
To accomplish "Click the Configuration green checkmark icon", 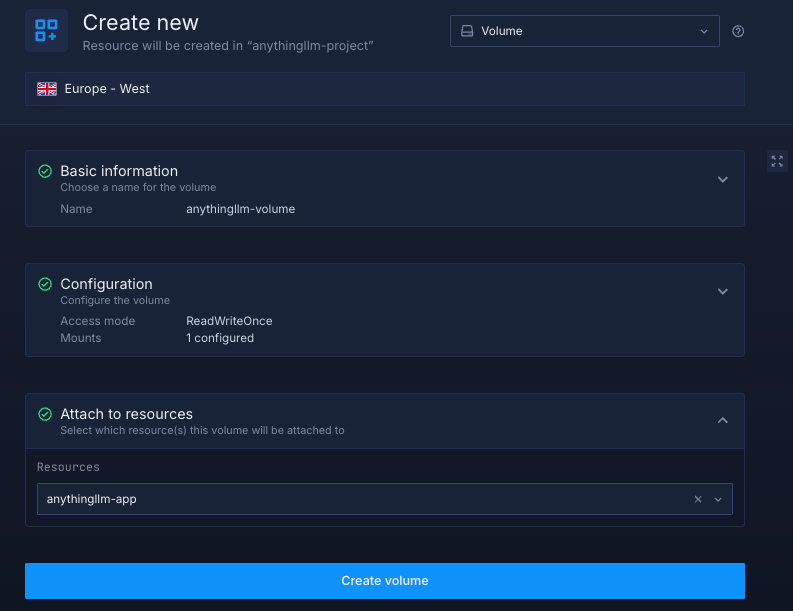I will (45, 284).
